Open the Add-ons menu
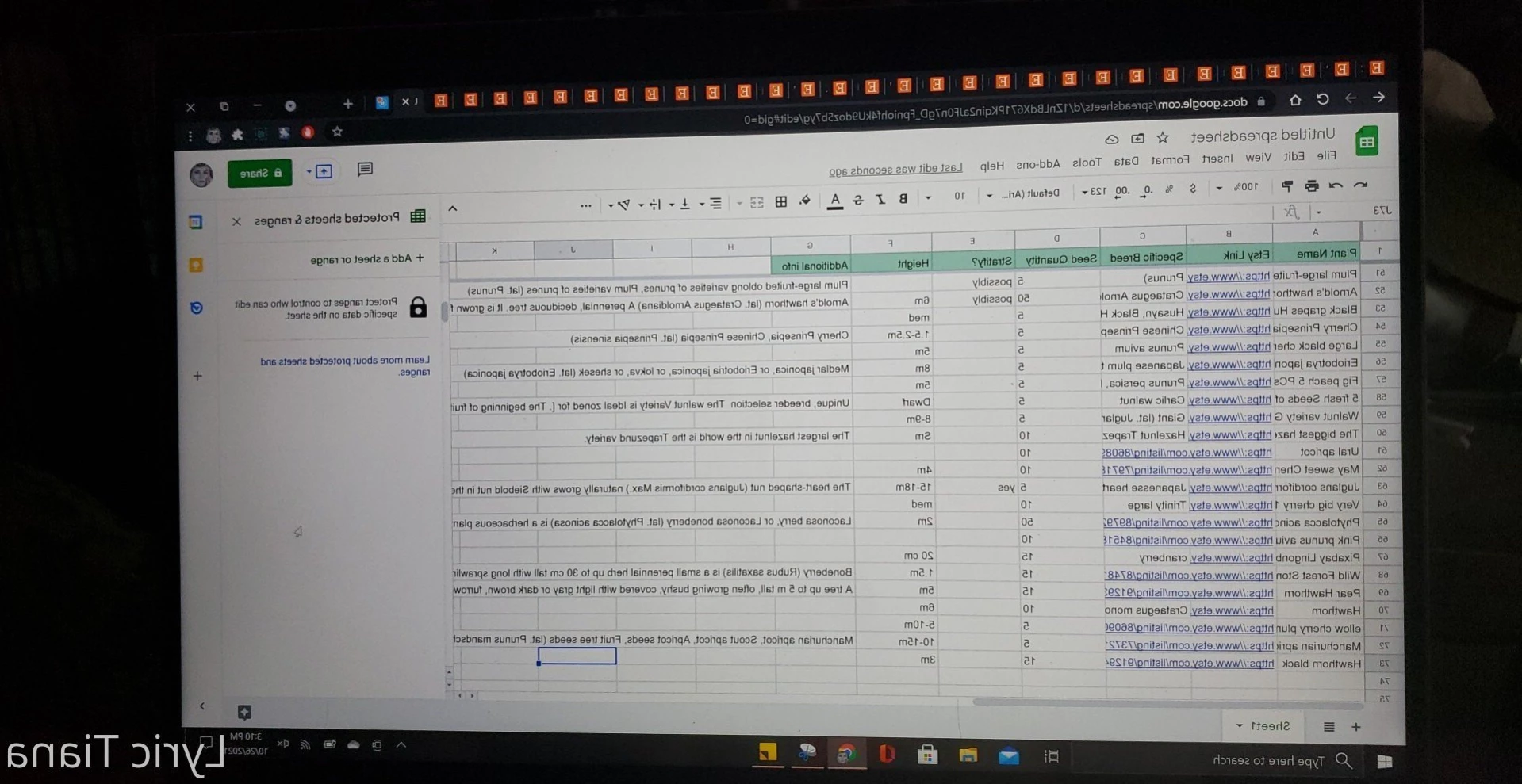Viewport: 1522px width, 784px height. pos(1038,164)
